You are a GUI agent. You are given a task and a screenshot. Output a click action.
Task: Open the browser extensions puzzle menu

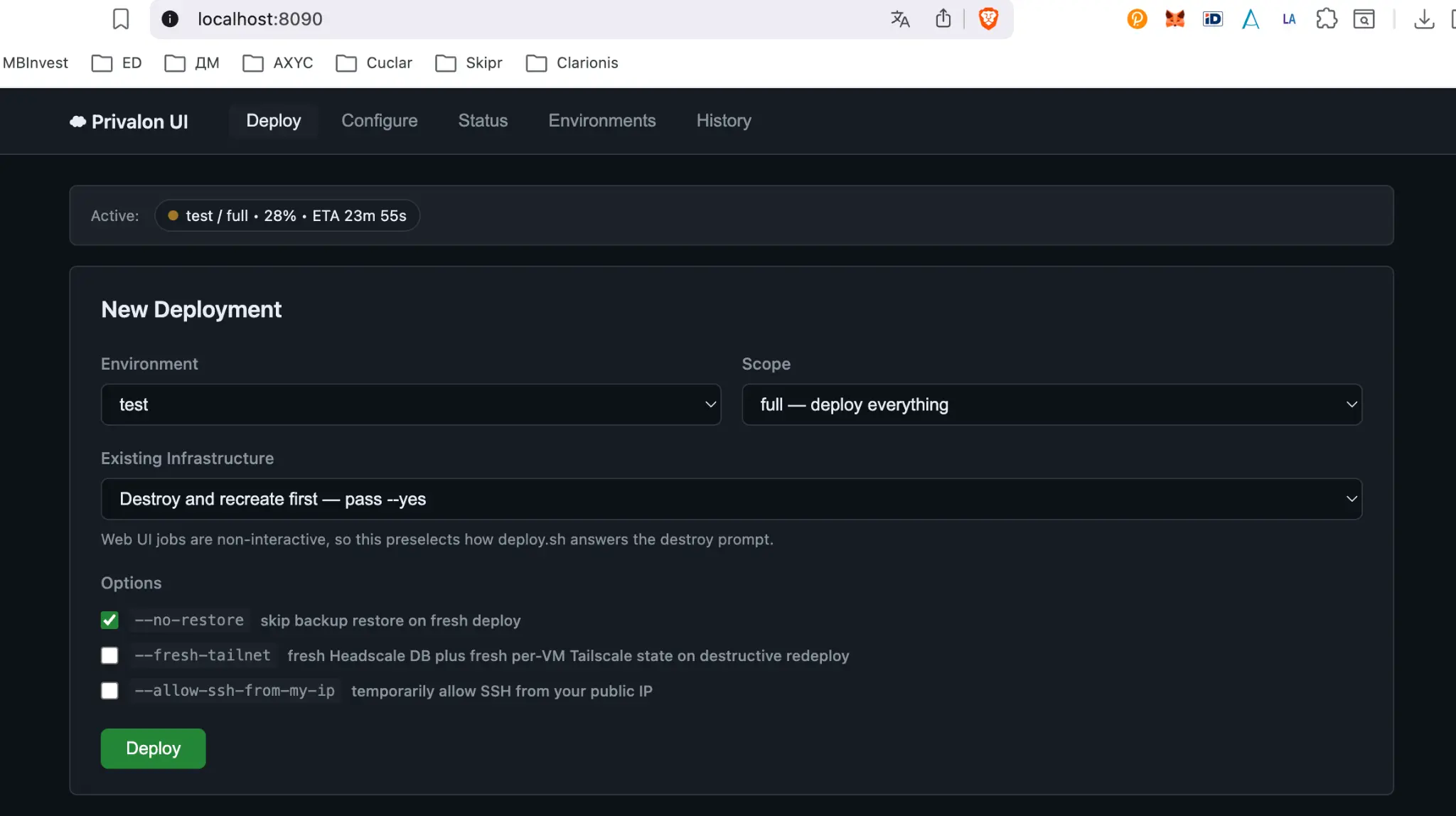pos(1327,19)
